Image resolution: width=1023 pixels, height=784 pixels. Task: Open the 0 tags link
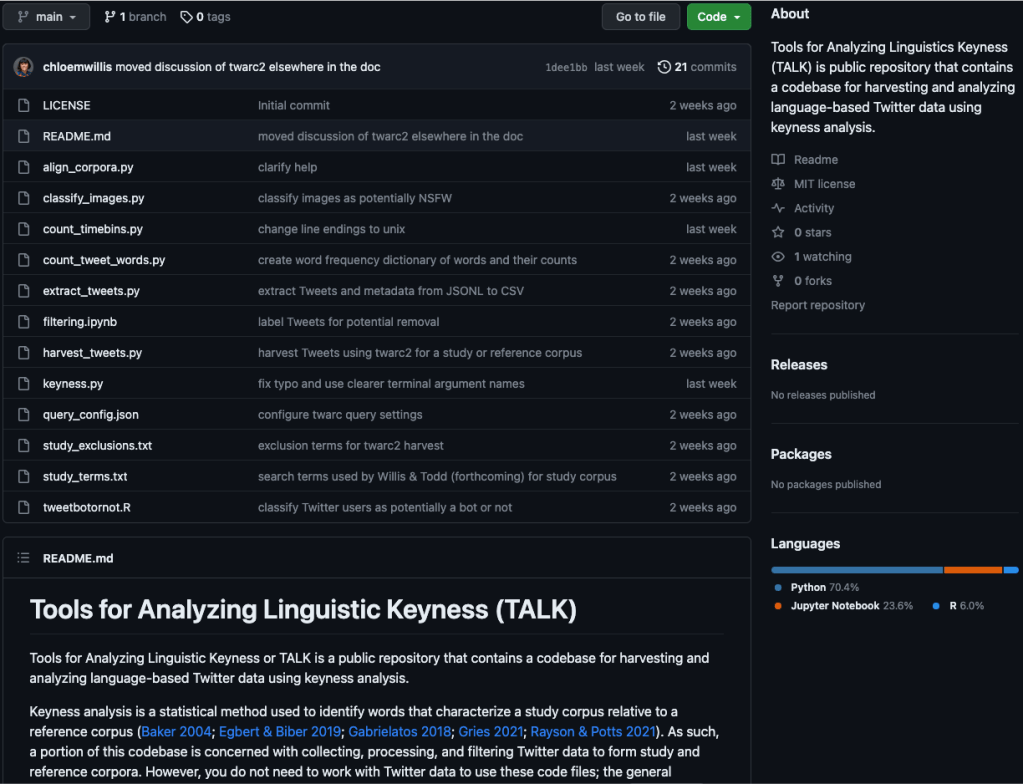click(x=205, y=17)
